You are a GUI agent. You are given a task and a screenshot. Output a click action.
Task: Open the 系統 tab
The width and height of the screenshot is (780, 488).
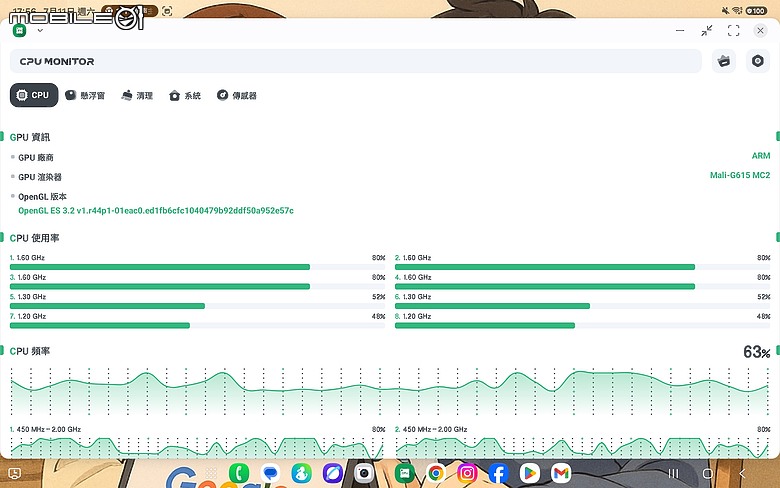click(185, 96)
